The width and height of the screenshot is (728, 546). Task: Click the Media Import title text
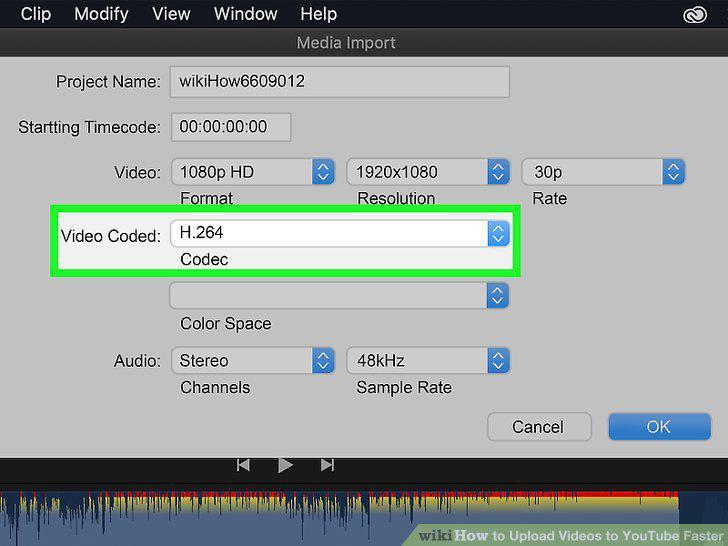346,43
